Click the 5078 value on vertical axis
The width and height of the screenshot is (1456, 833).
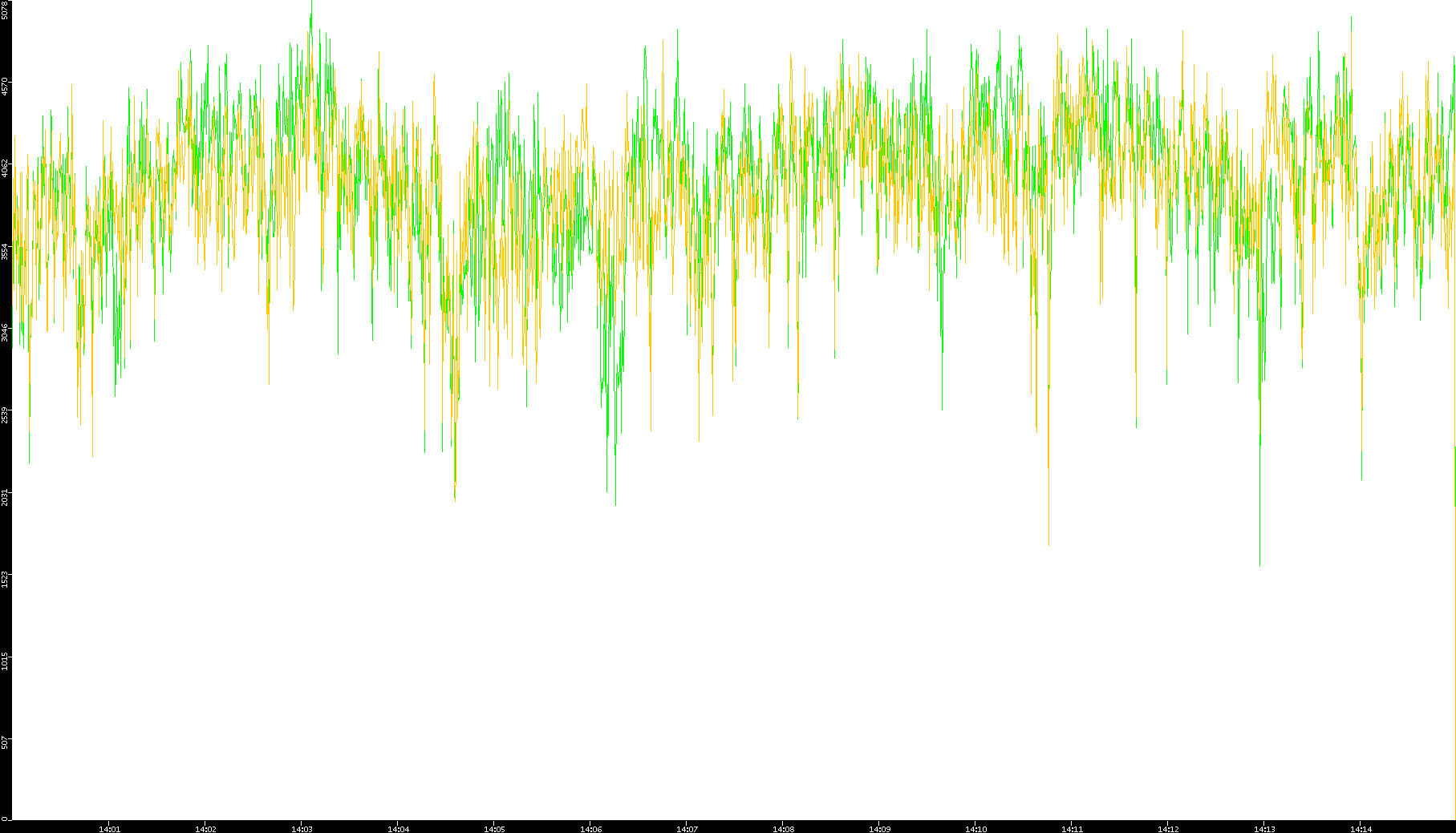(x=5, y=10)
